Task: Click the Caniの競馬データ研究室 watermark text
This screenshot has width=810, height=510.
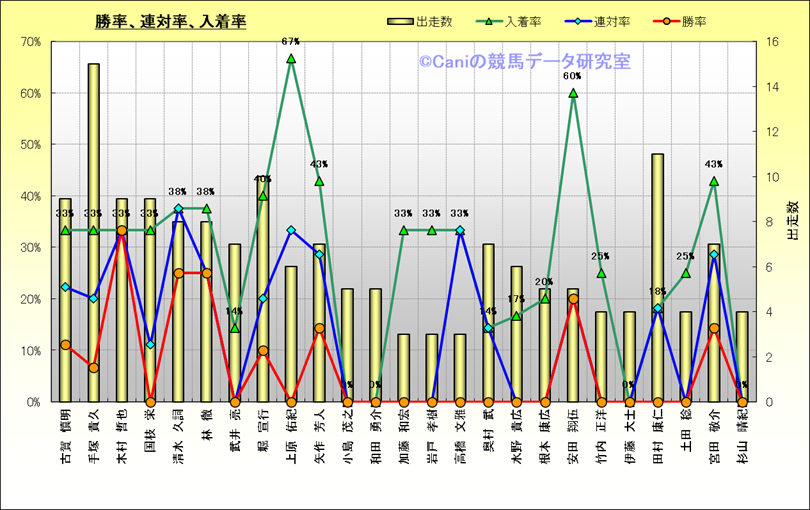Action: [x=524, y=62]
